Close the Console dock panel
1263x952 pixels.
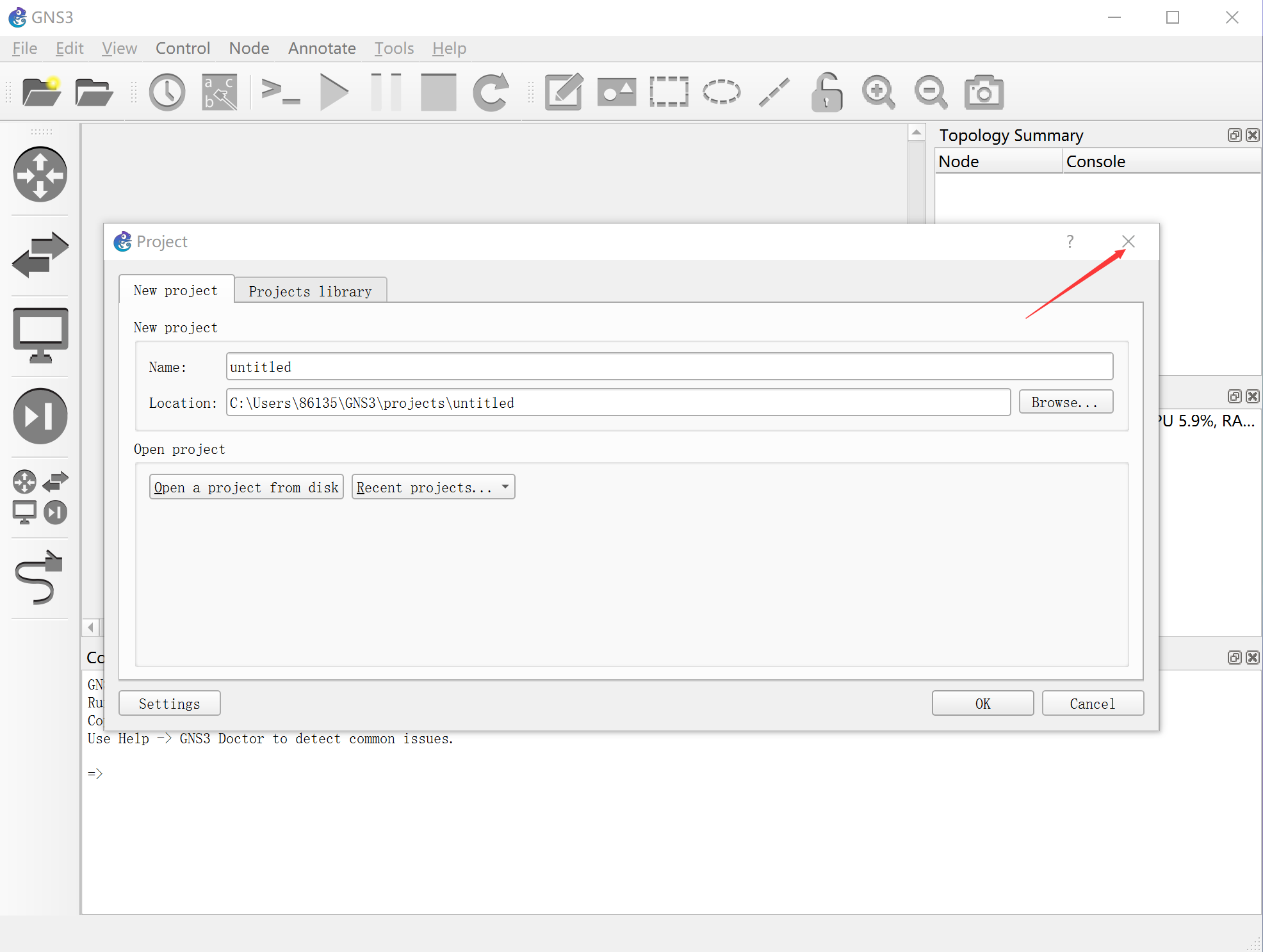click(1253, 658)
